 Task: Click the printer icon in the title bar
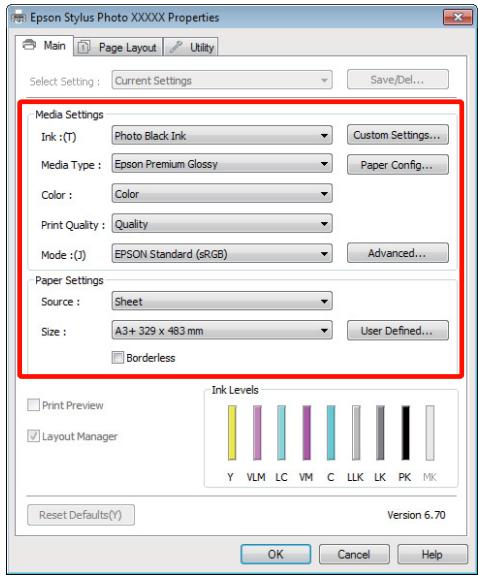point(18,17)
